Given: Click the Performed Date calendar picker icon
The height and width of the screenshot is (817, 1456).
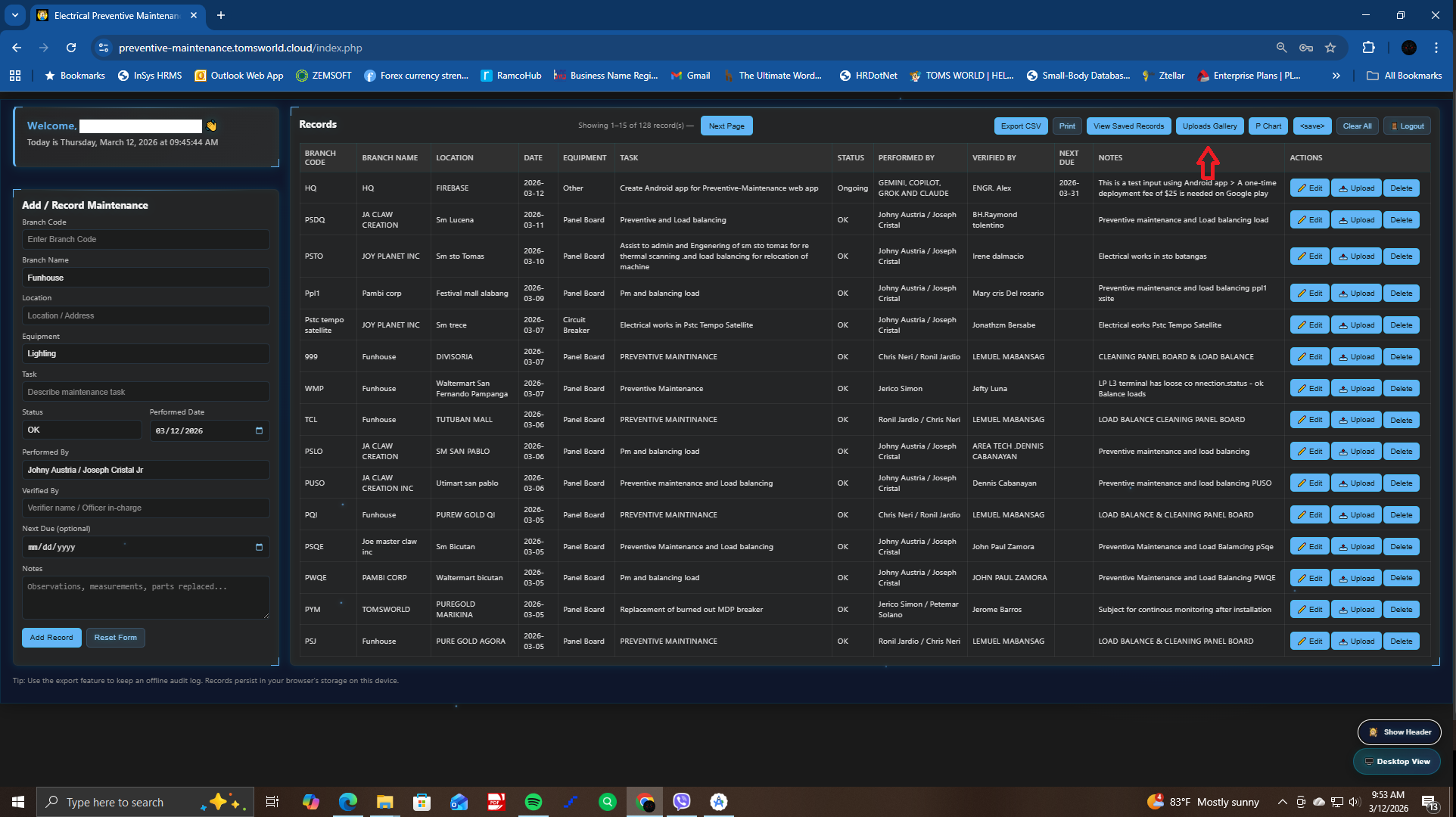Looking at the screenshot, I should point(259,430).
